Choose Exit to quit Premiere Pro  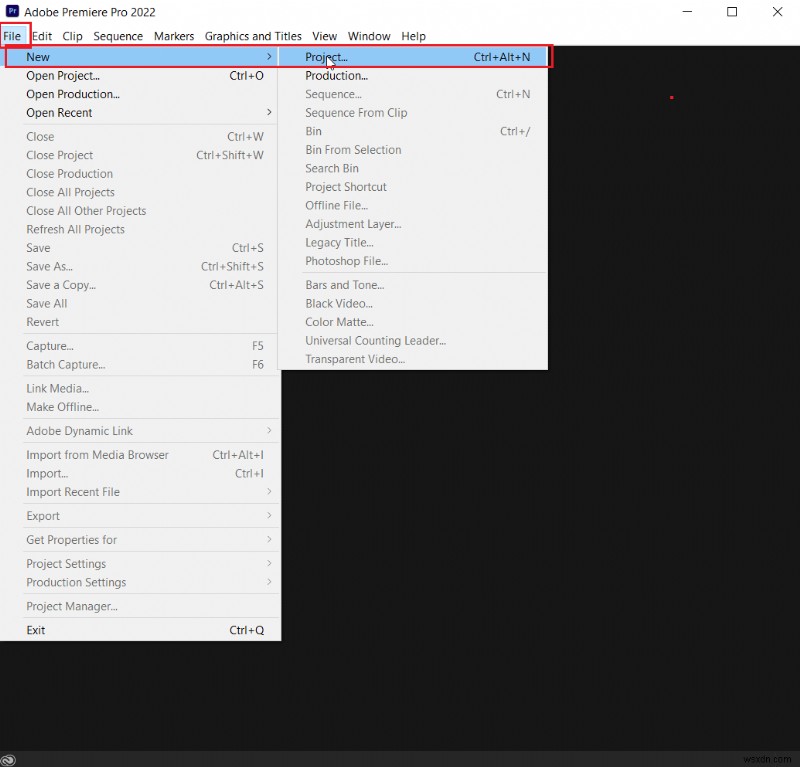(141, 630)
